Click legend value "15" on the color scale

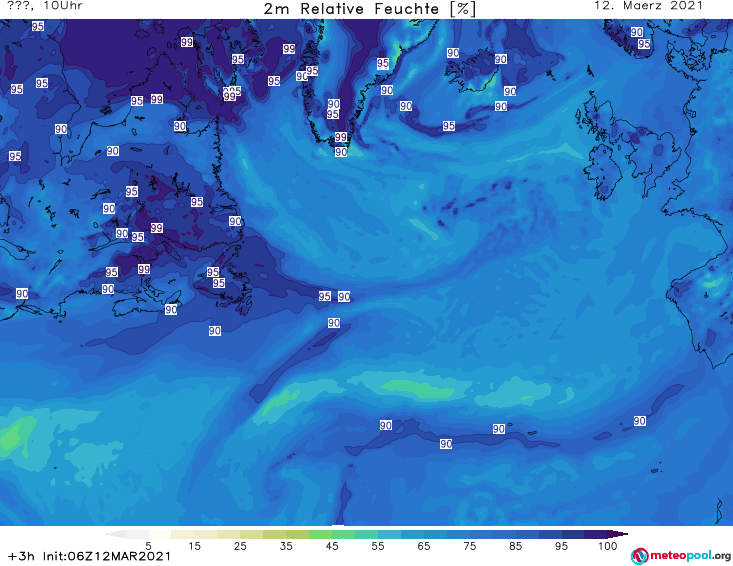click(x=194, y=546)
